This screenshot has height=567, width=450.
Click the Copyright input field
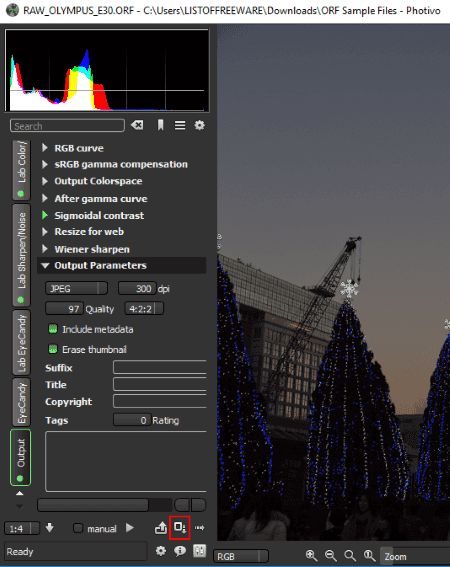click(160, 401)
